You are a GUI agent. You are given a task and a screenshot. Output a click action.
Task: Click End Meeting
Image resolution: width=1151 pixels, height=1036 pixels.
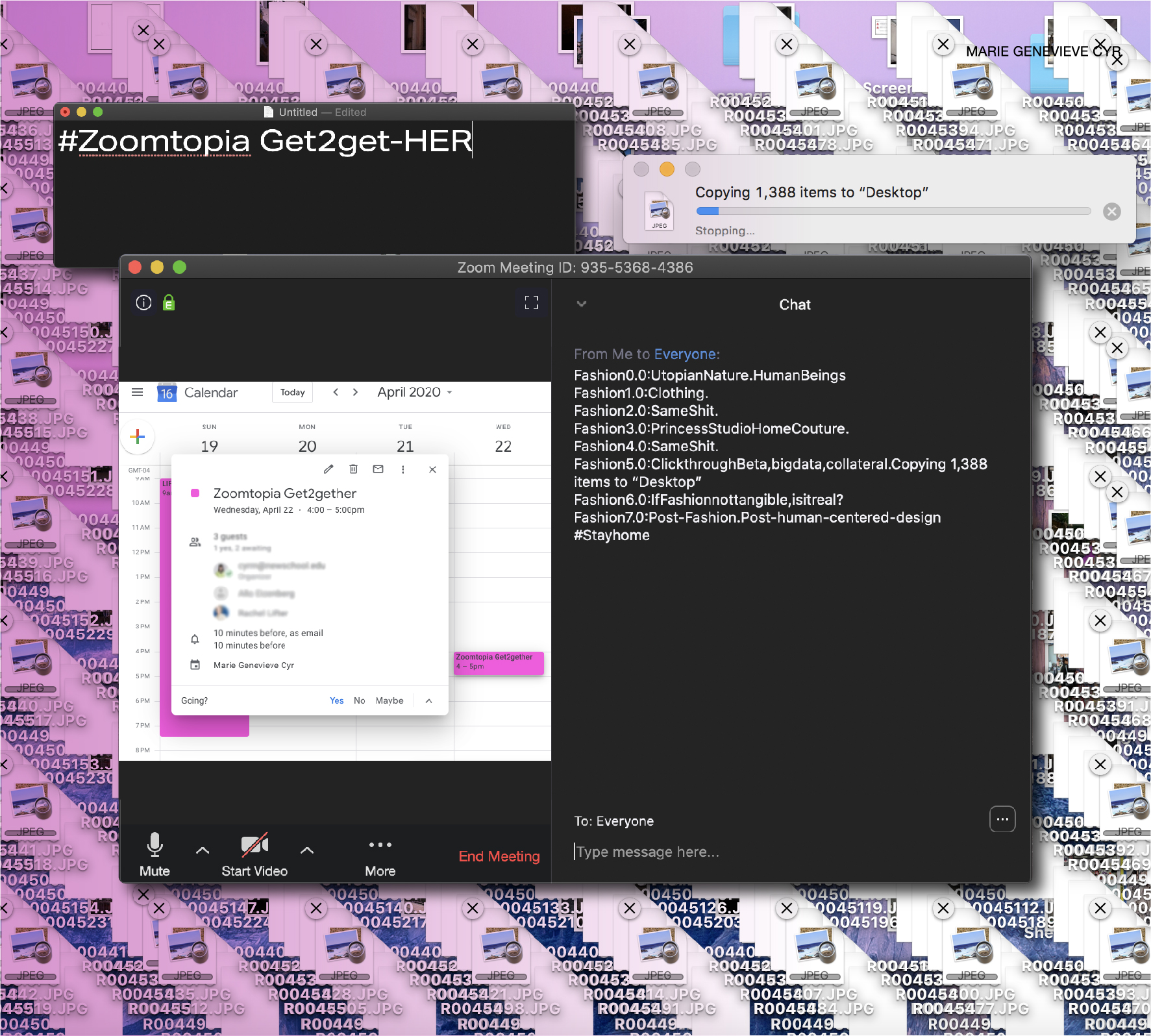tap(499, 856)
